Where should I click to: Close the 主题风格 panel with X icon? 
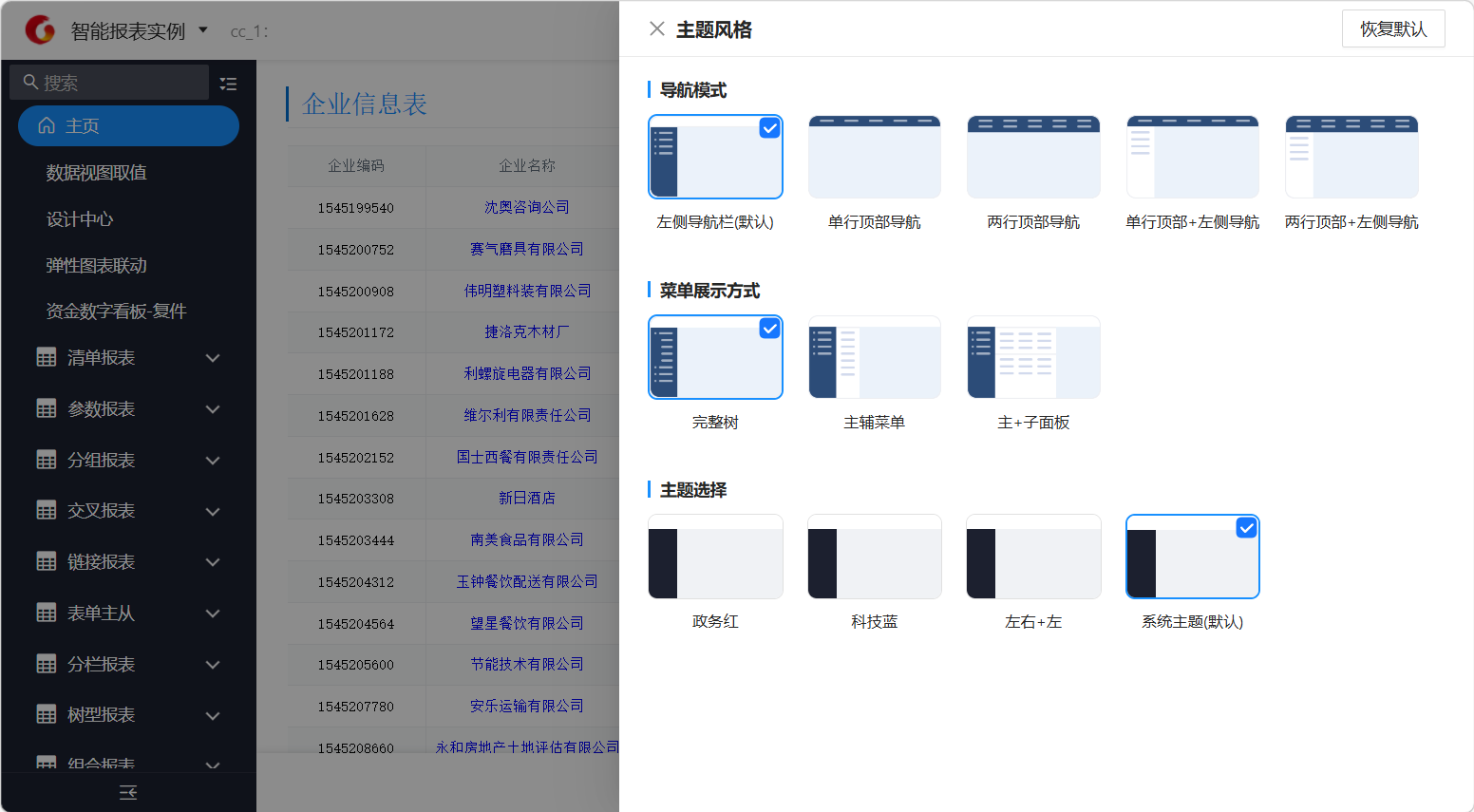pos(656,29)
